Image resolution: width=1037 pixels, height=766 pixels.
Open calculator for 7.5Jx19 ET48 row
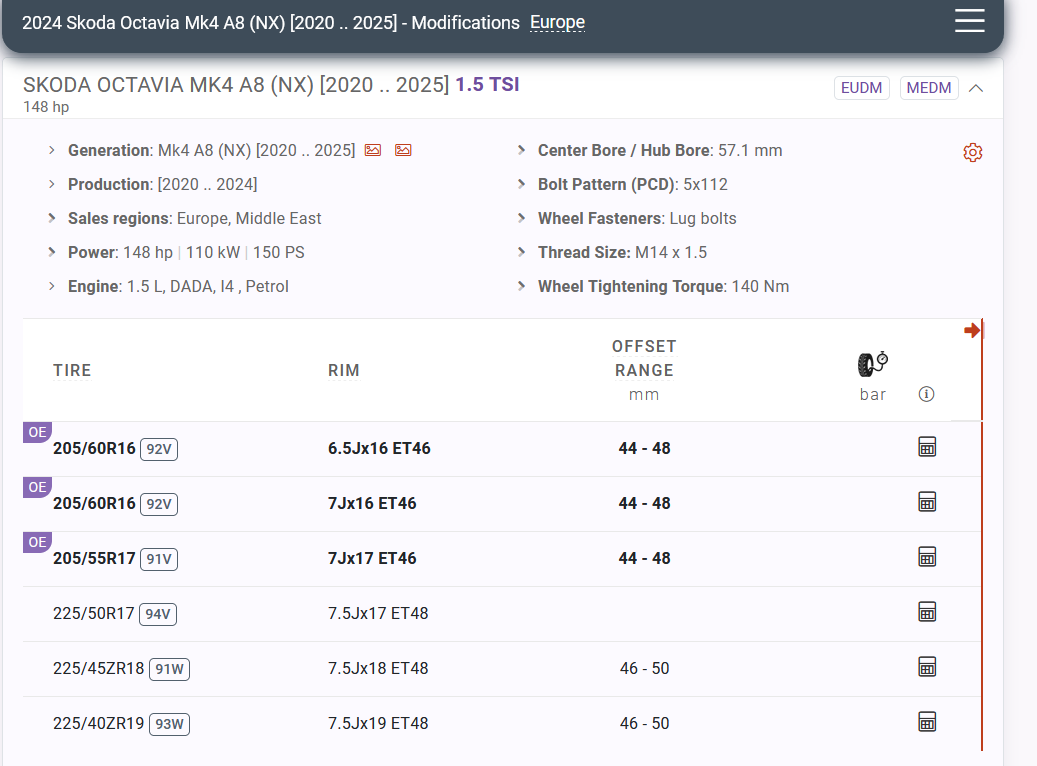(x=927, y=722)
